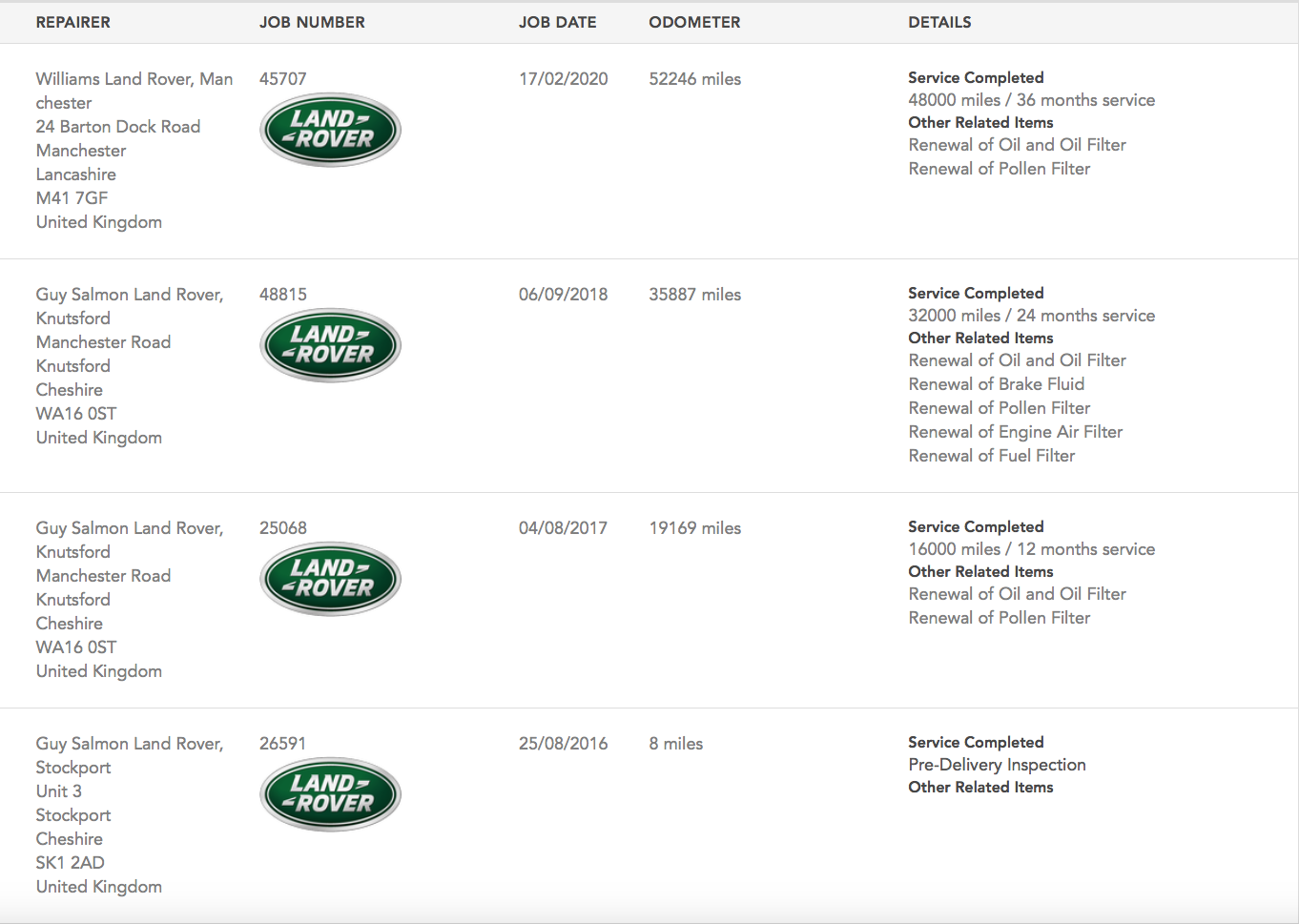Click 'Renewal of Engine Air Filter' item

coord(1016,432)
